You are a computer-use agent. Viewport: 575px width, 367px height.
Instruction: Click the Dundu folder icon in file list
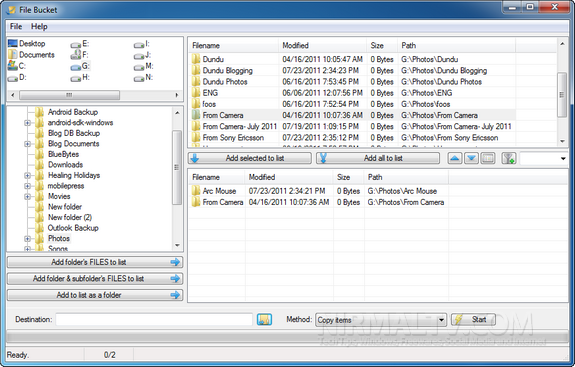coord(196,59)
